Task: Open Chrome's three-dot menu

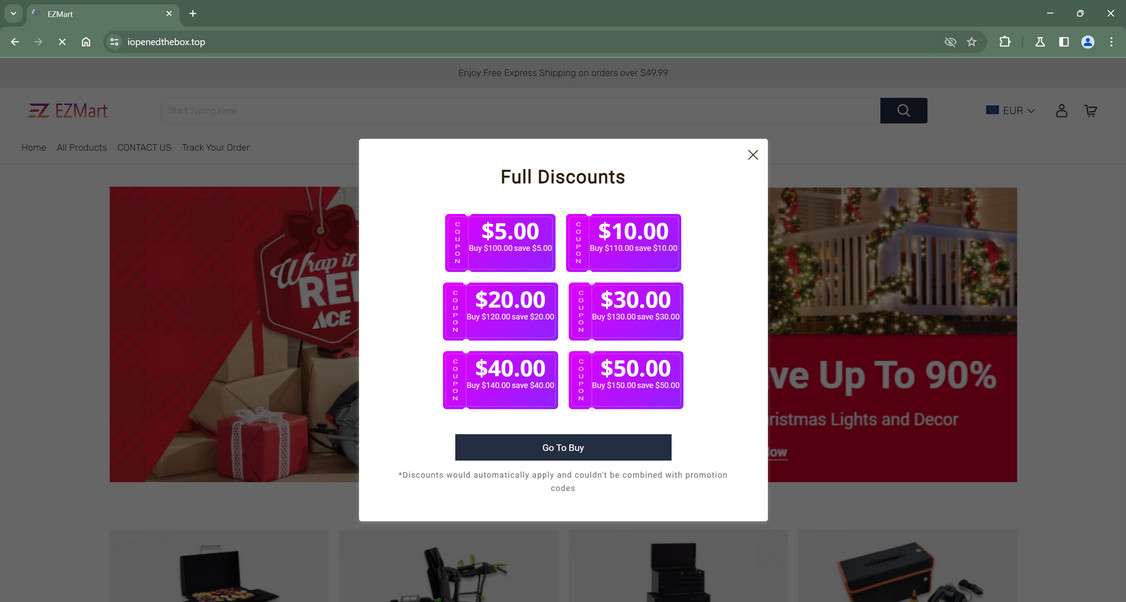Action: pos(1111,42)
